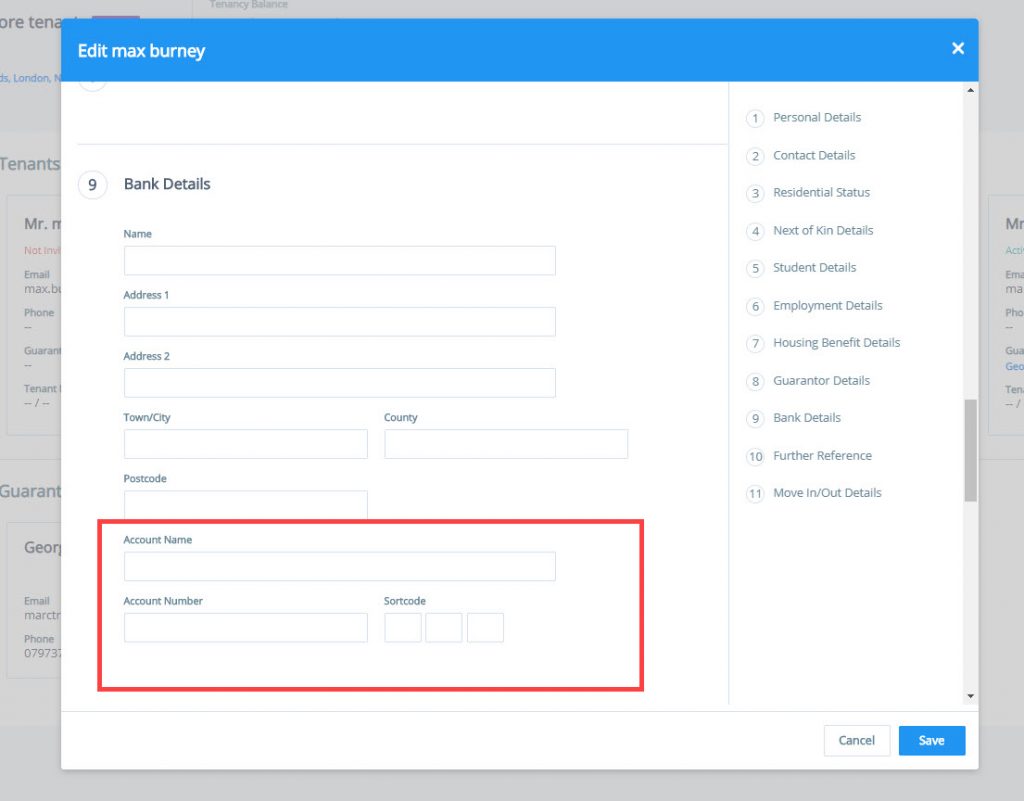
Task: Focus the Address 1 input field
Action: pyautogui.click(x=340, y=322)
